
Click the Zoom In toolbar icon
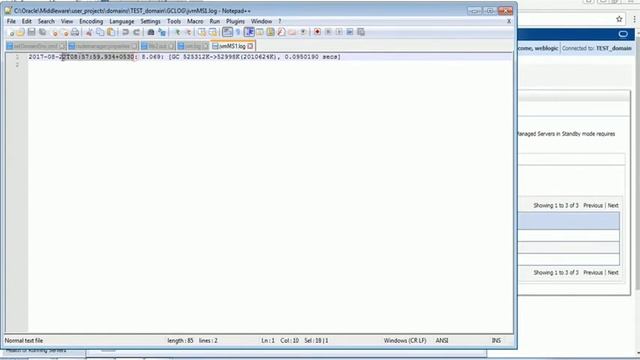pos(177,32)
